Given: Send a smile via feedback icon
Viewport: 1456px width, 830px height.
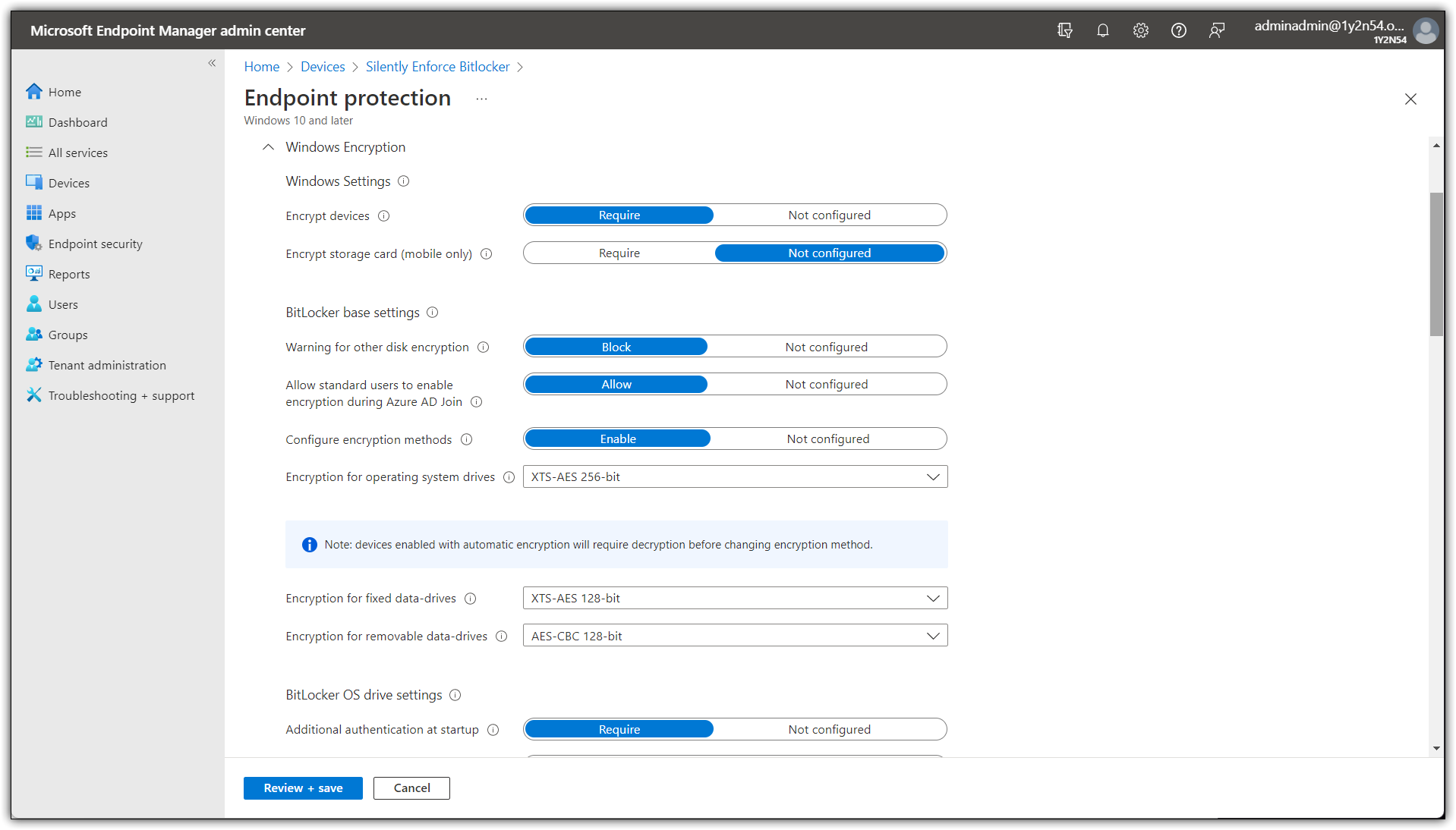Looking at the screenshot, I should [1217, 30].
